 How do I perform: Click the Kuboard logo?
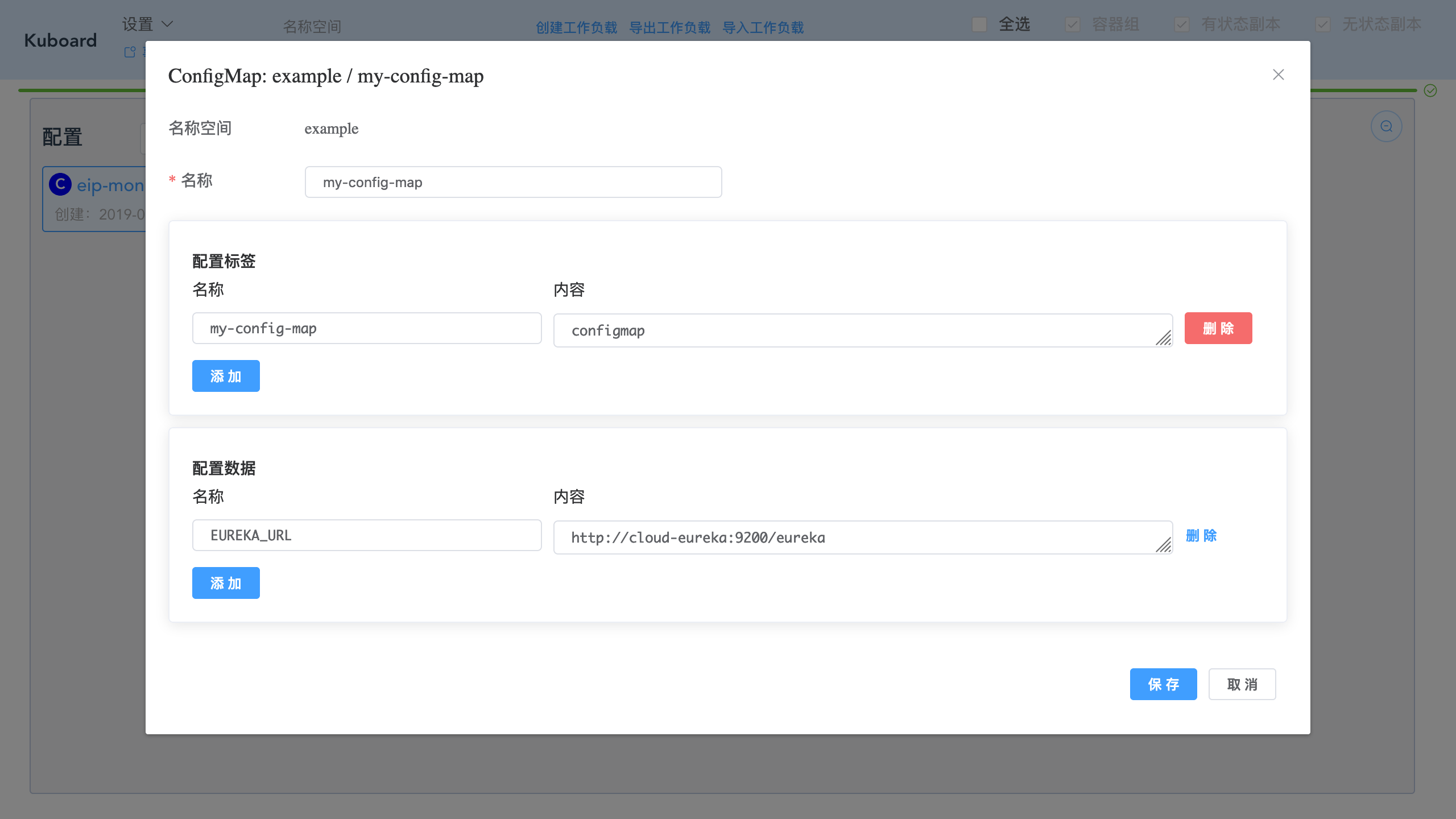click(x=59, y=40)
